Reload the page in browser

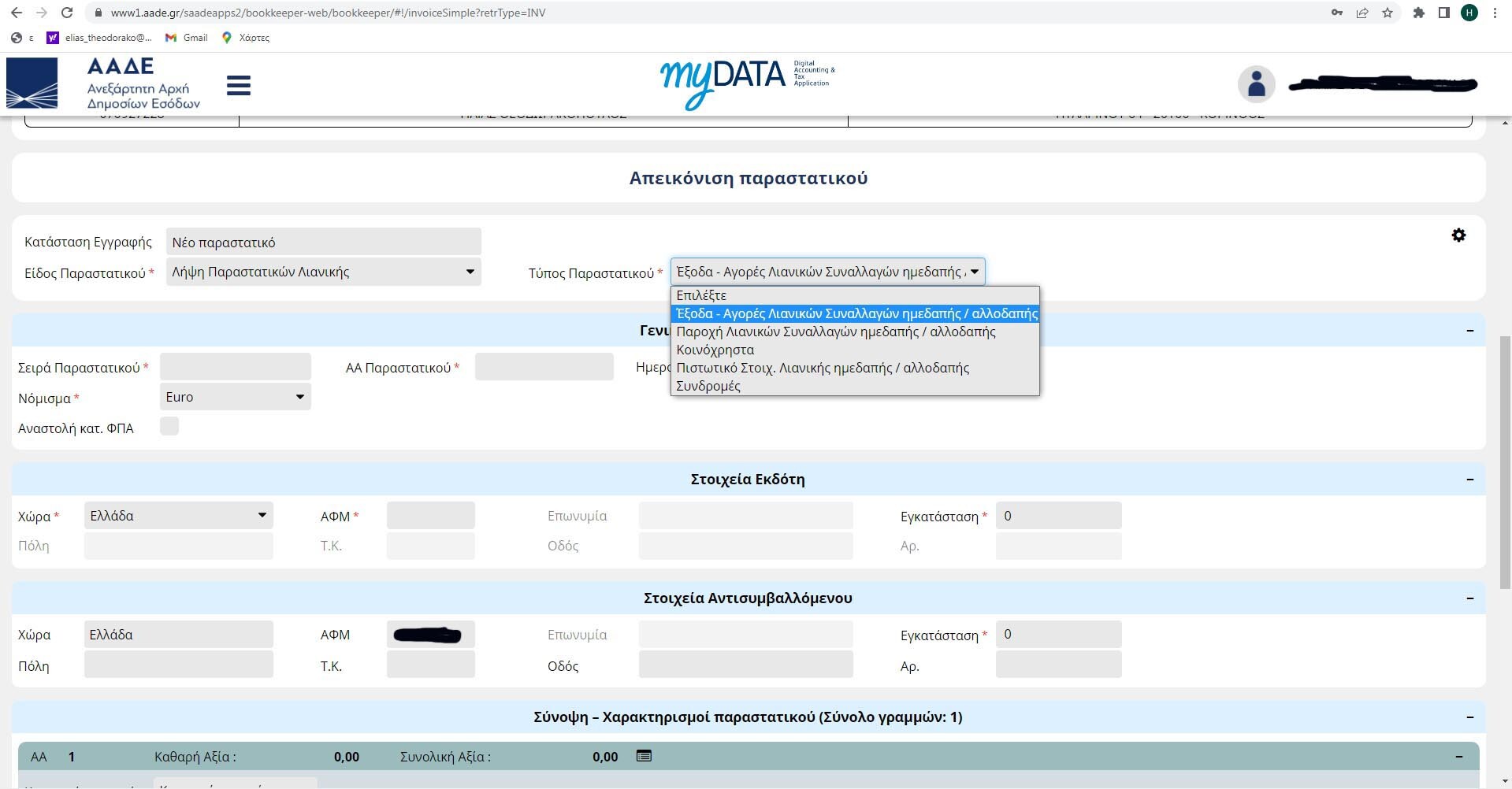tap(67, 13)
